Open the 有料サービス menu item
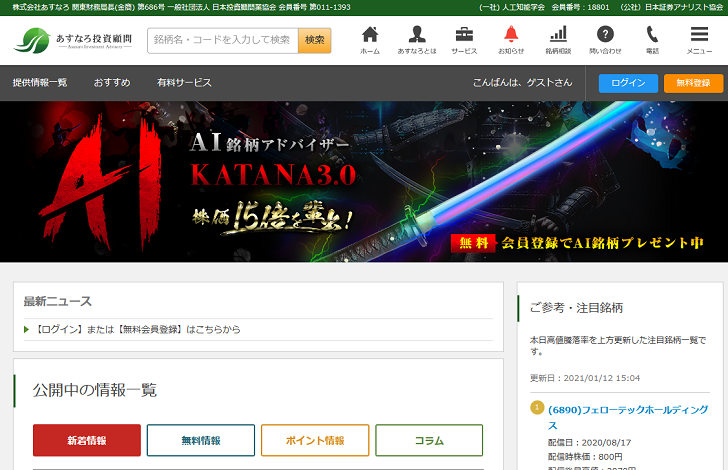This screenshot has width=728, height=470. tap(184, 83)
